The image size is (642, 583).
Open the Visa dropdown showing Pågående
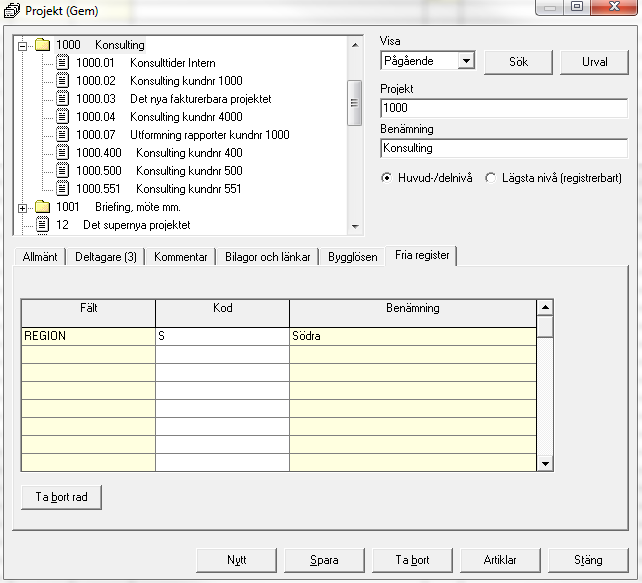pyautogui.click(x=466, y=61)
